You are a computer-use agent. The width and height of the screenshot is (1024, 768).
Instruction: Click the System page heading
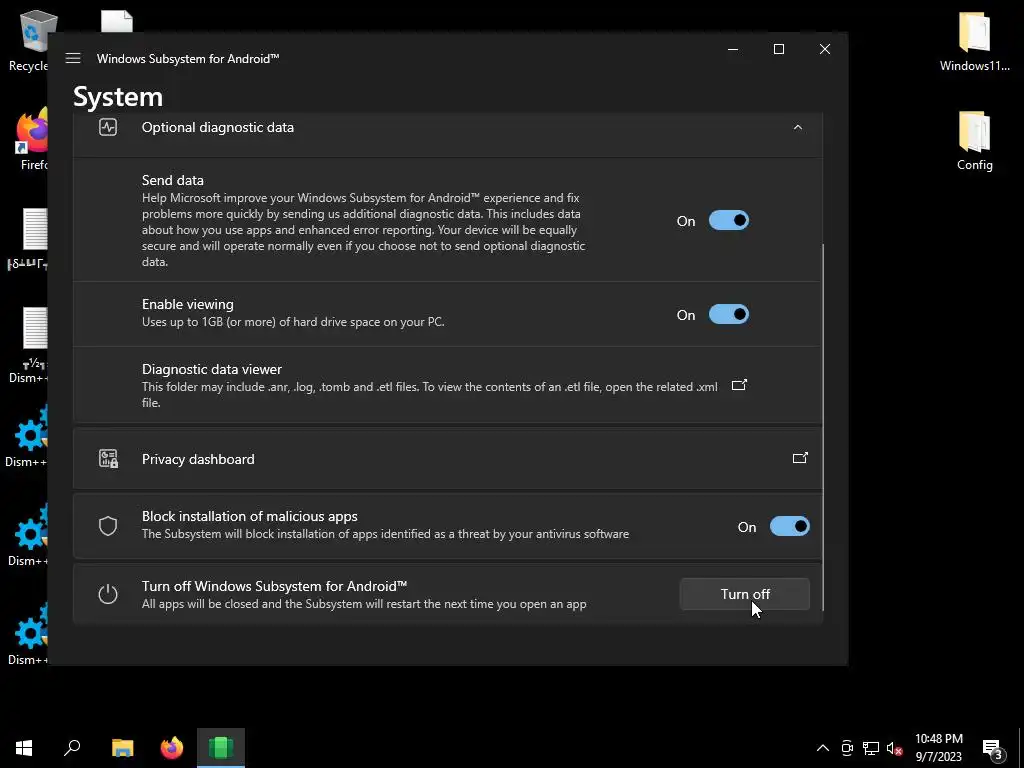point(118,97)
